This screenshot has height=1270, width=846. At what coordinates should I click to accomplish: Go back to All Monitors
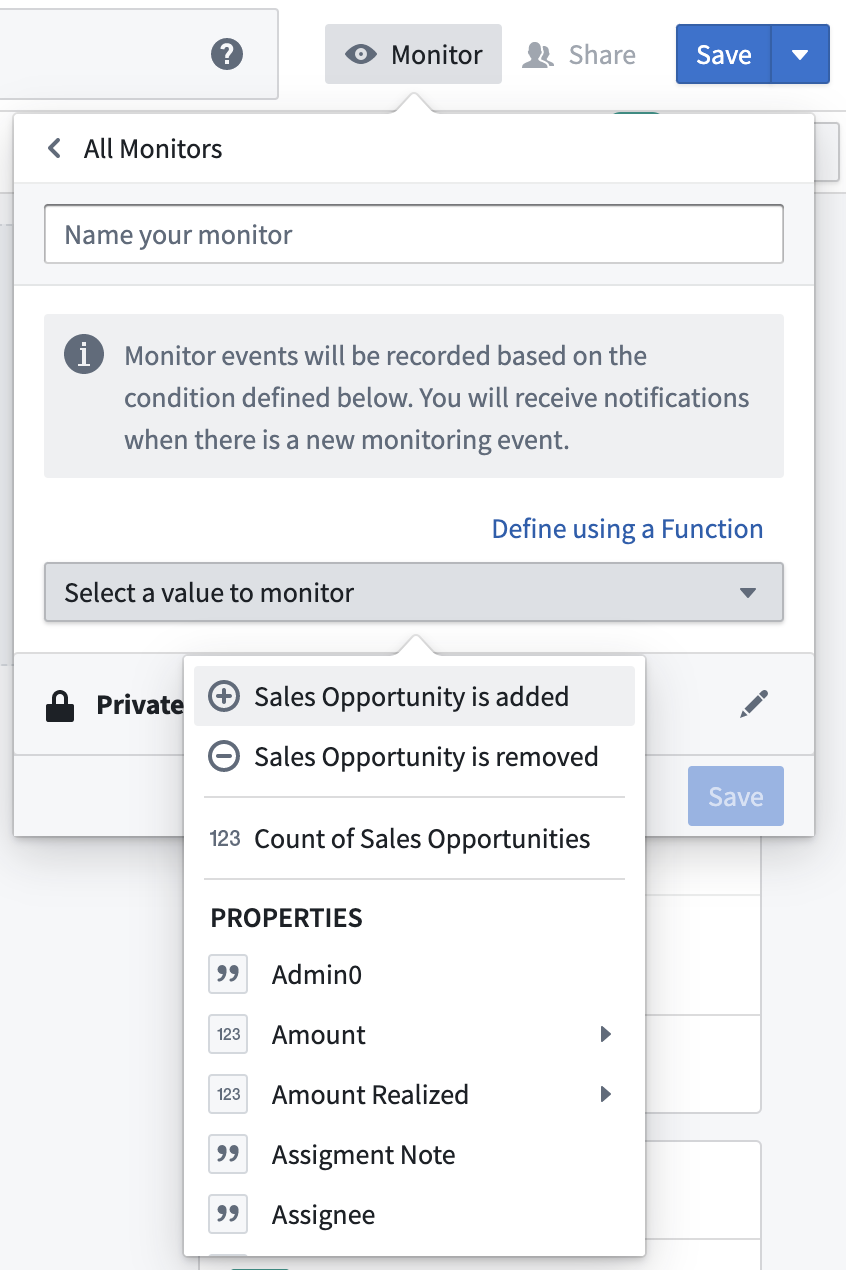coord(134,149)
